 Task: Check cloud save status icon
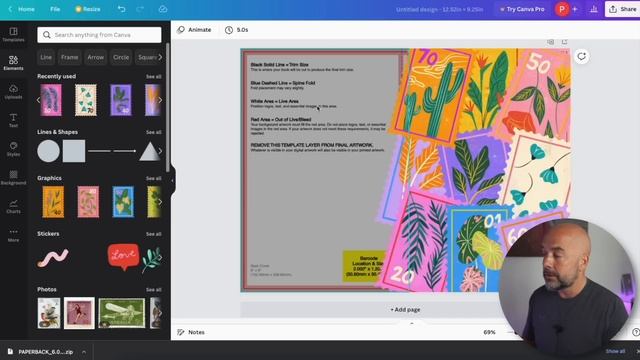pyautogui.click(x=163, y=9)
